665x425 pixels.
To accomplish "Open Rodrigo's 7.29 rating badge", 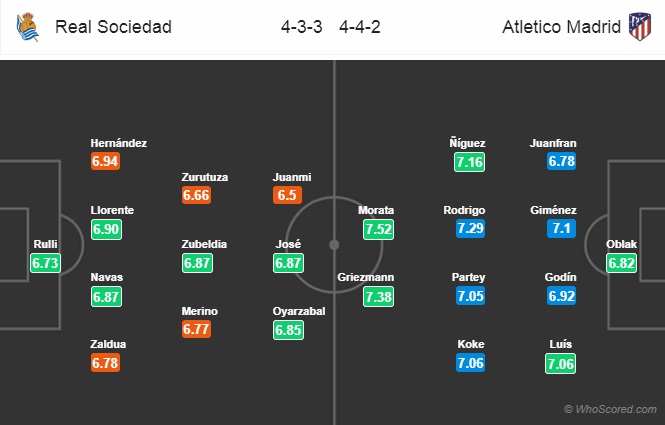I will pyautogui.click(x=469, y=229).
